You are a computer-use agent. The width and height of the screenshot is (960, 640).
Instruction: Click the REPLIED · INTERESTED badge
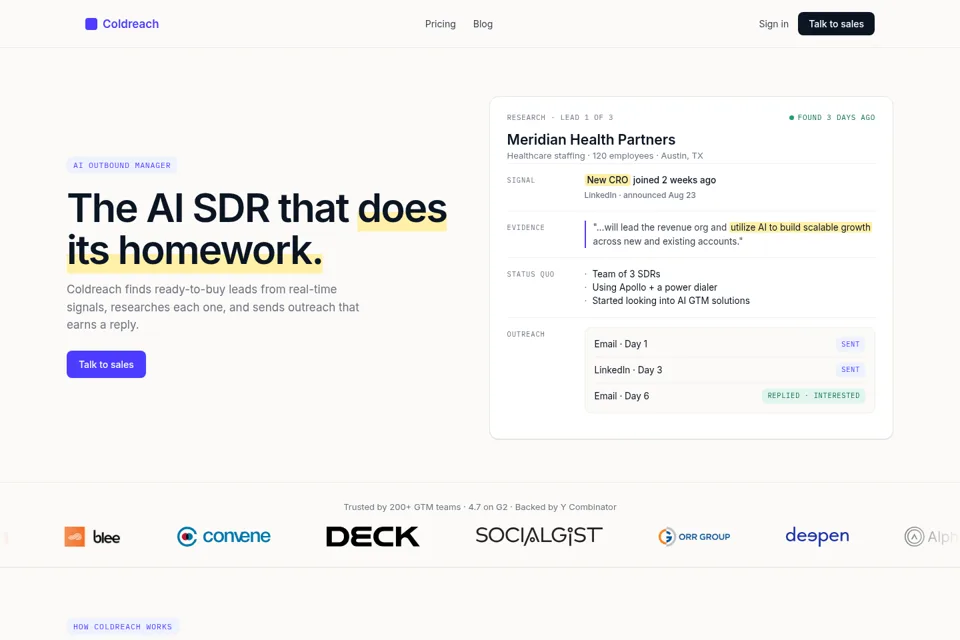[x=813, y=396]
